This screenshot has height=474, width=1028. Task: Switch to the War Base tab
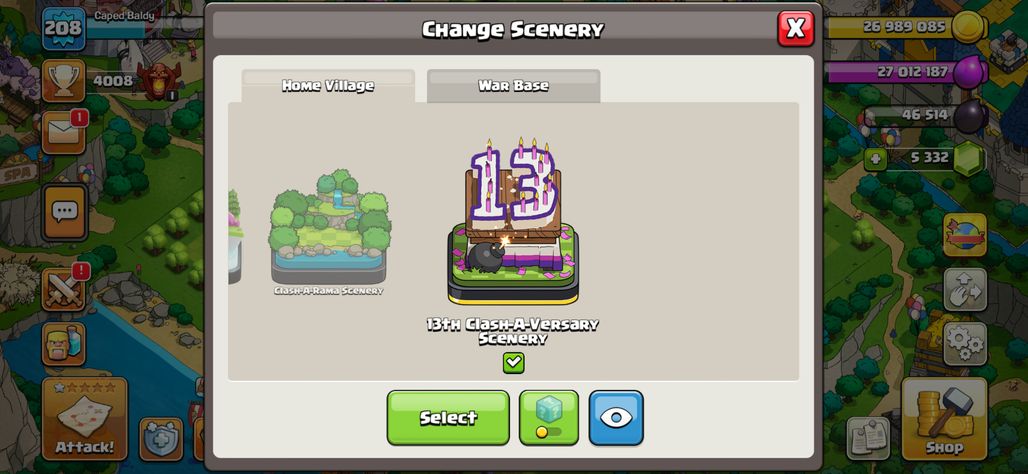point(513,86)
